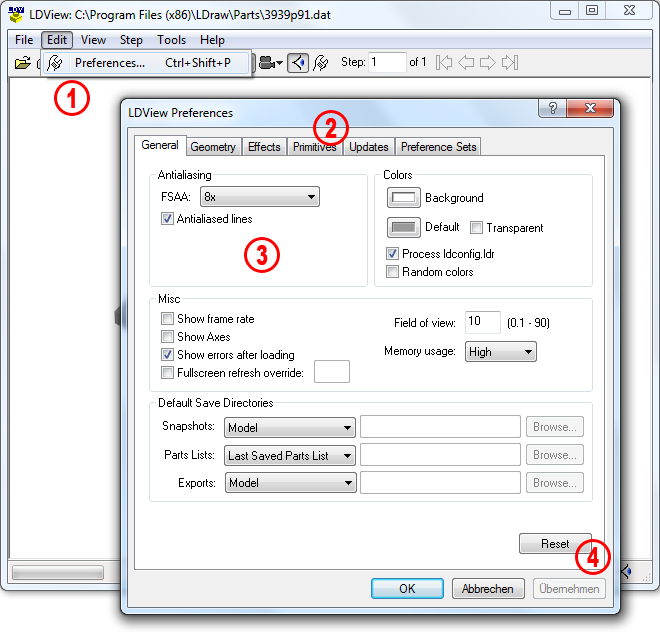Switch to the Geometry tab
This screenshot has width=660, height=632.
[x=213, y=147]
